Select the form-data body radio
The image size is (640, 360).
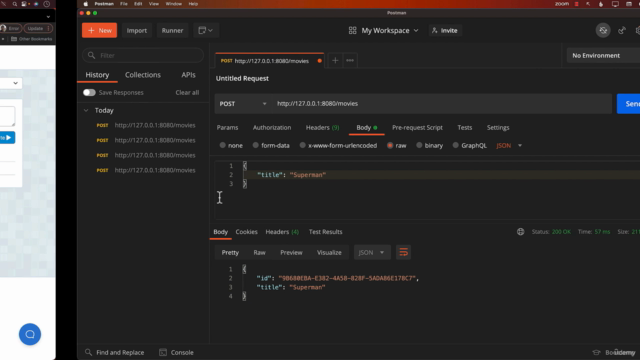(256, 145)
